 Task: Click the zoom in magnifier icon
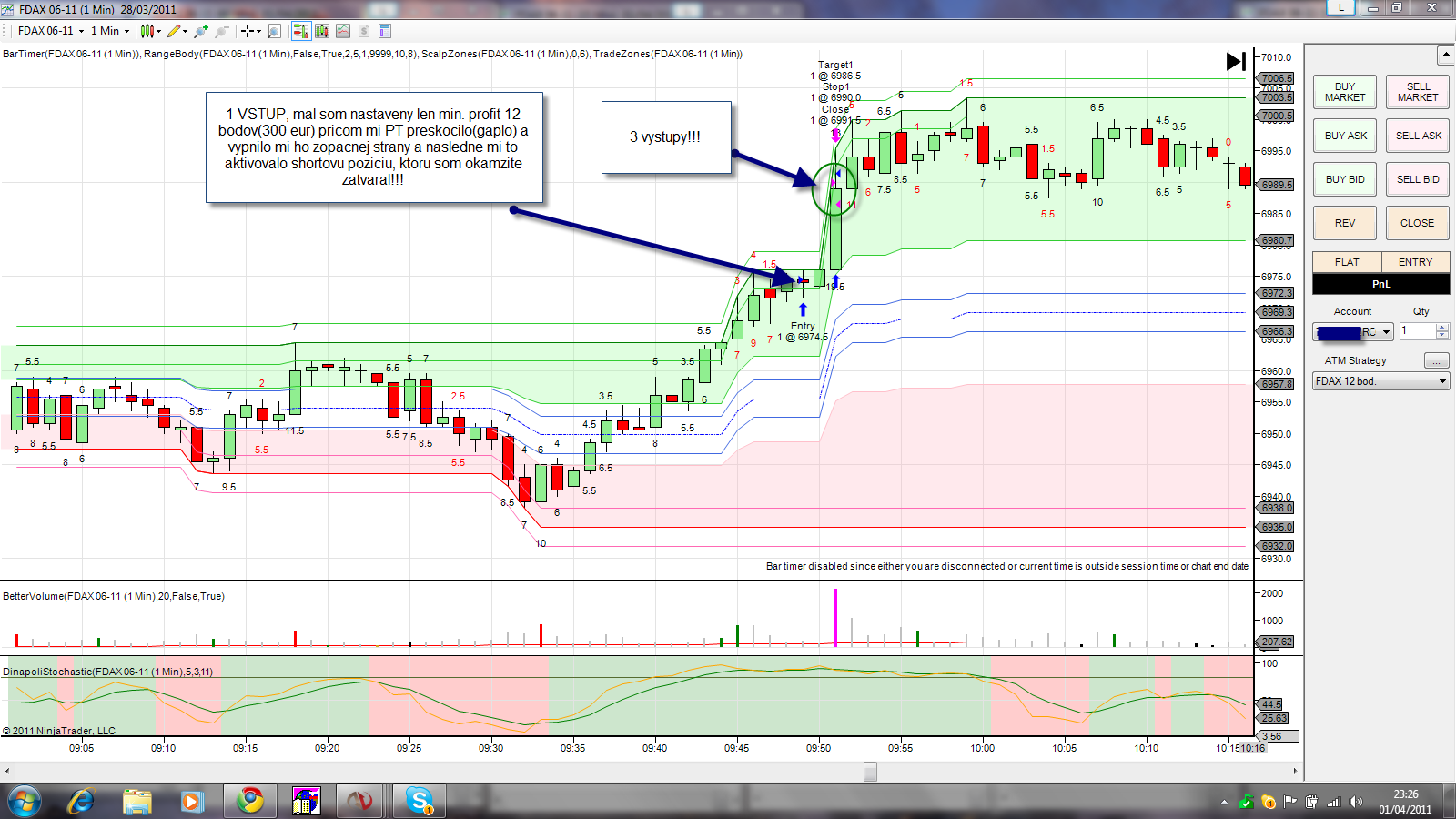coord(201,31)
